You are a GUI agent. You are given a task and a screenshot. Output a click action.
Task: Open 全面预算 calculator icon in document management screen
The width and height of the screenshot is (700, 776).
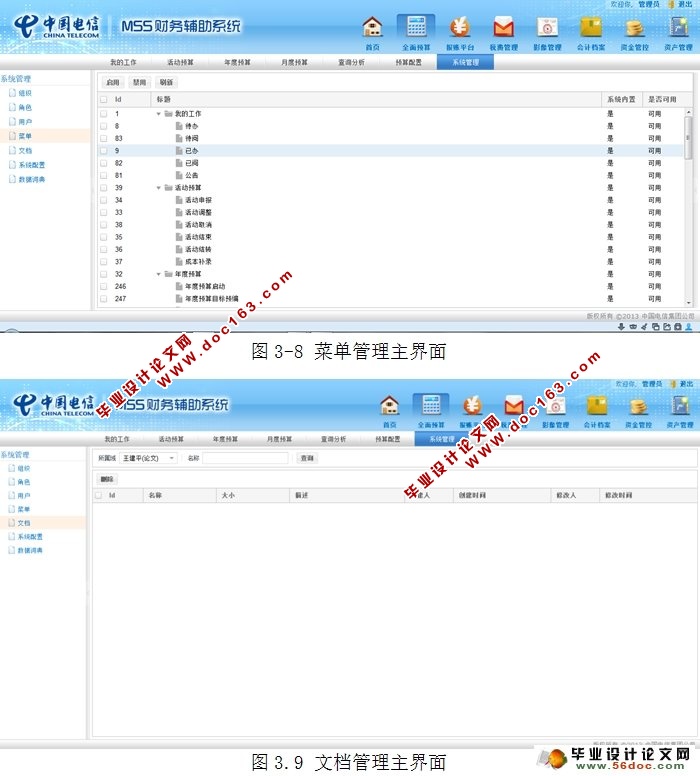[x=431, y=404]
